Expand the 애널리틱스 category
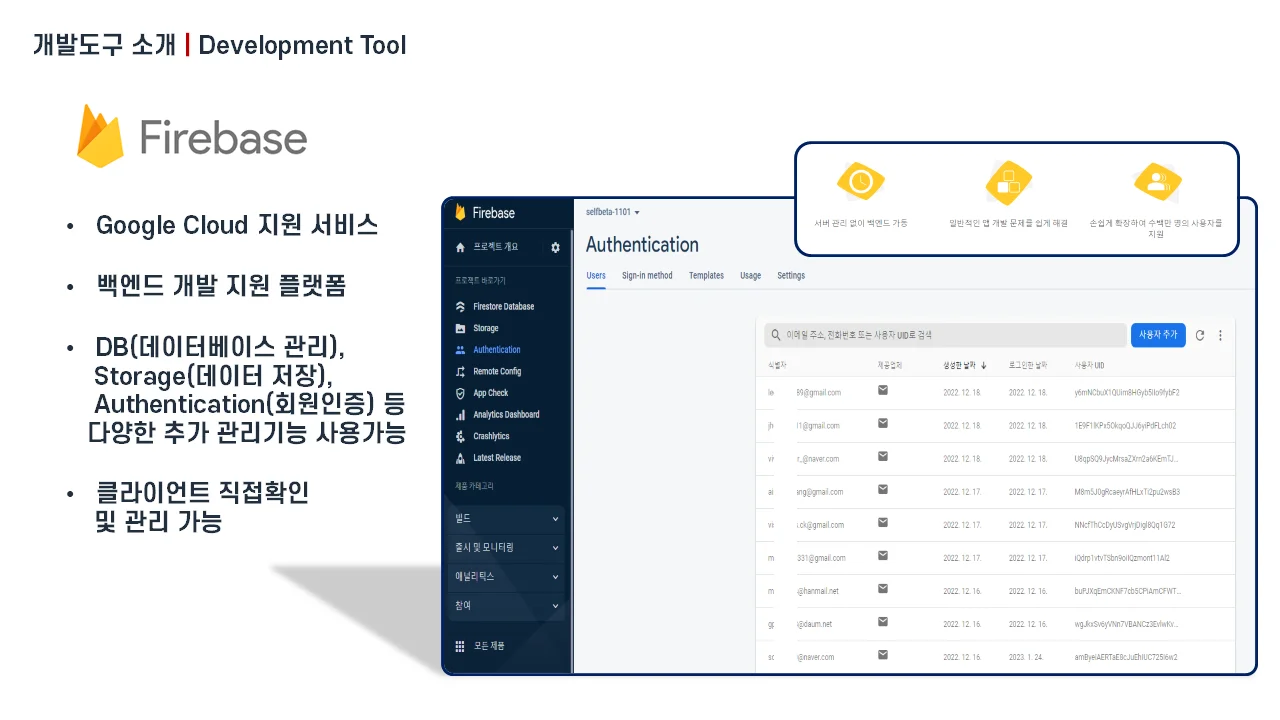 tap(508, 577)
